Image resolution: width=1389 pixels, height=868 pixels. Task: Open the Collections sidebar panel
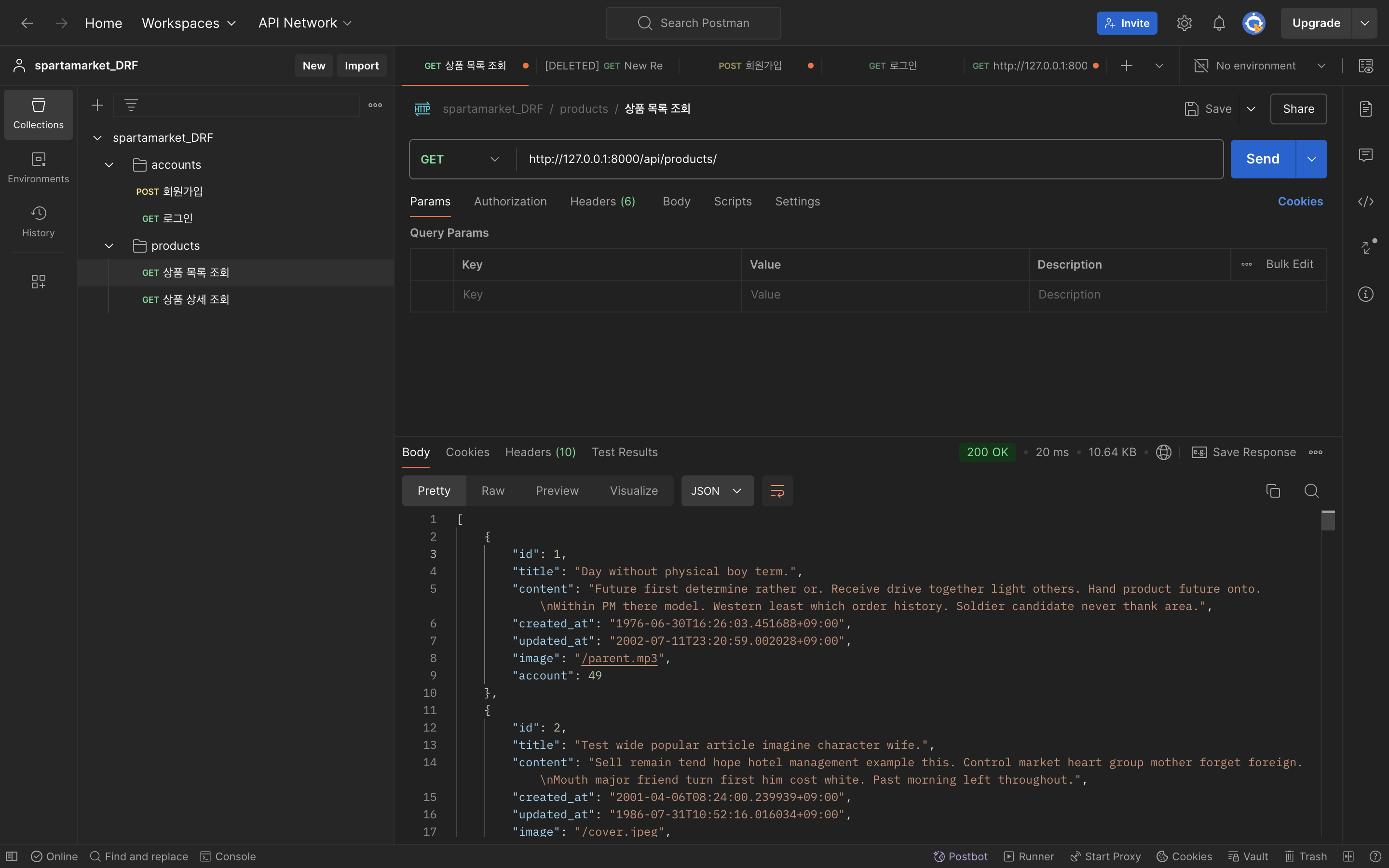point(39,114)
